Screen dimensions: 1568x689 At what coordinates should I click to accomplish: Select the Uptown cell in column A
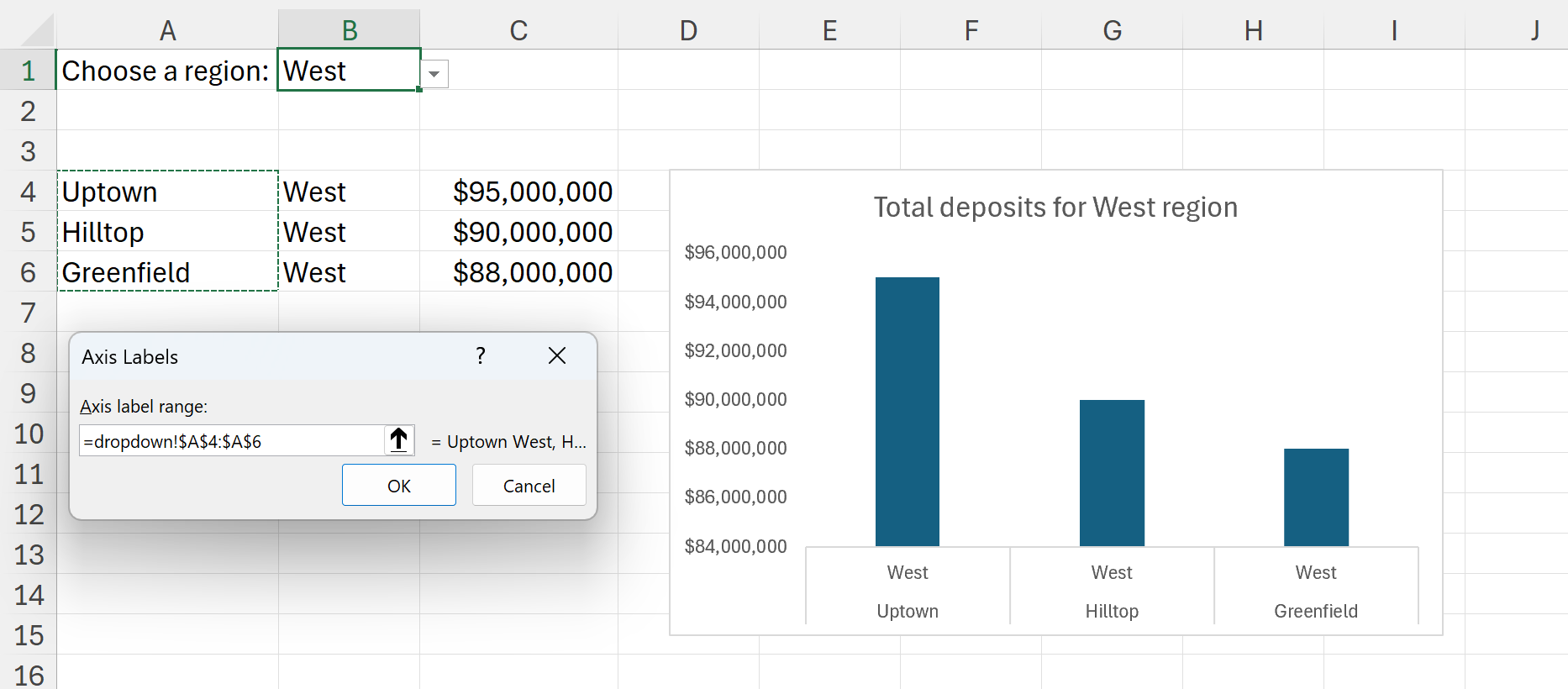(167, 192)
